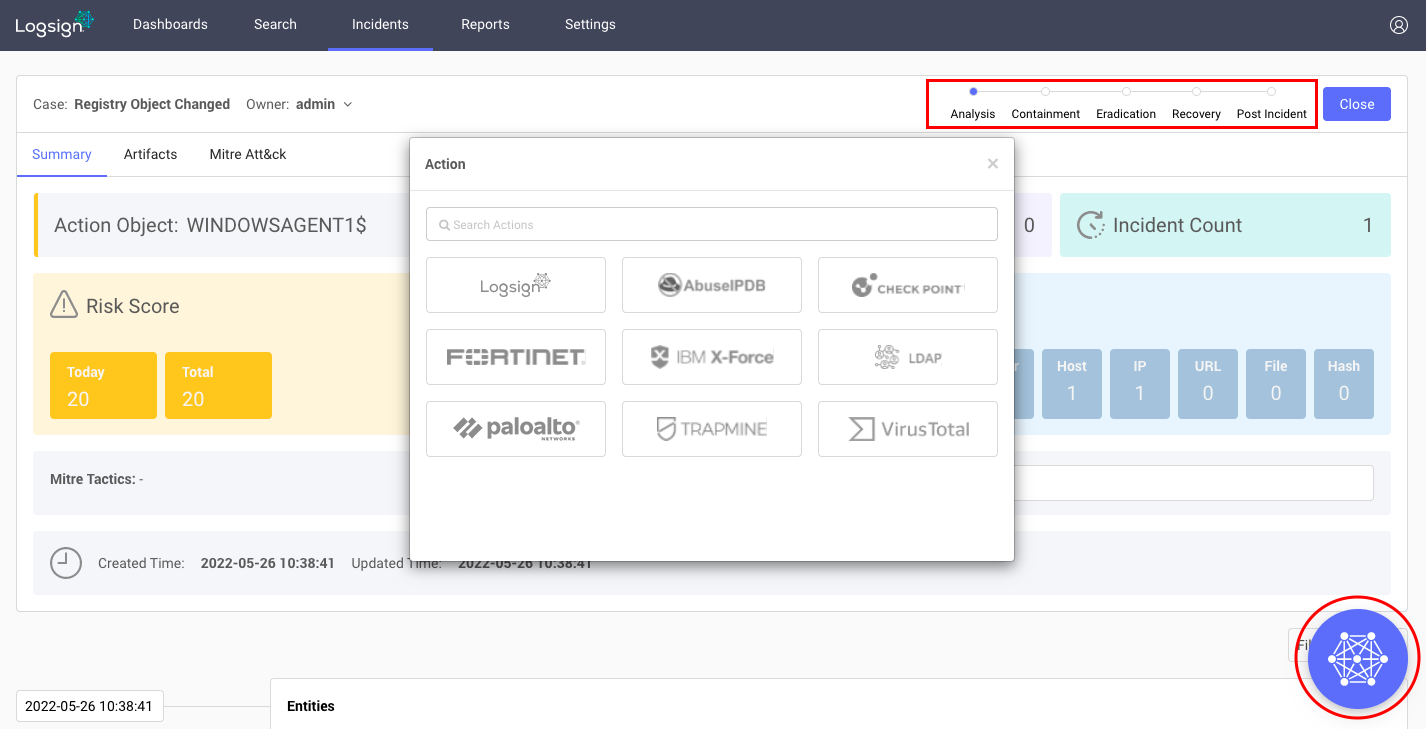Set incident stage to Eradication

(1126, 103)
